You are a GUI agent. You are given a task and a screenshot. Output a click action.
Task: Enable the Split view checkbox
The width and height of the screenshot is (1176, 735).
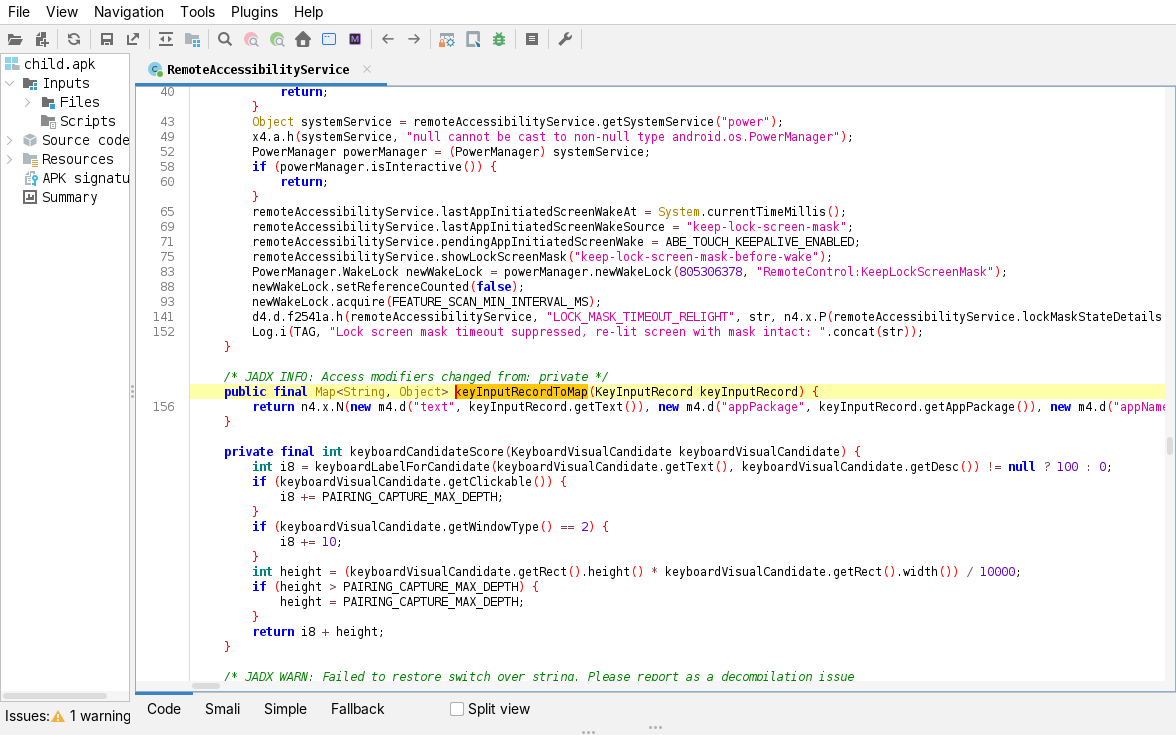[456, 709]
